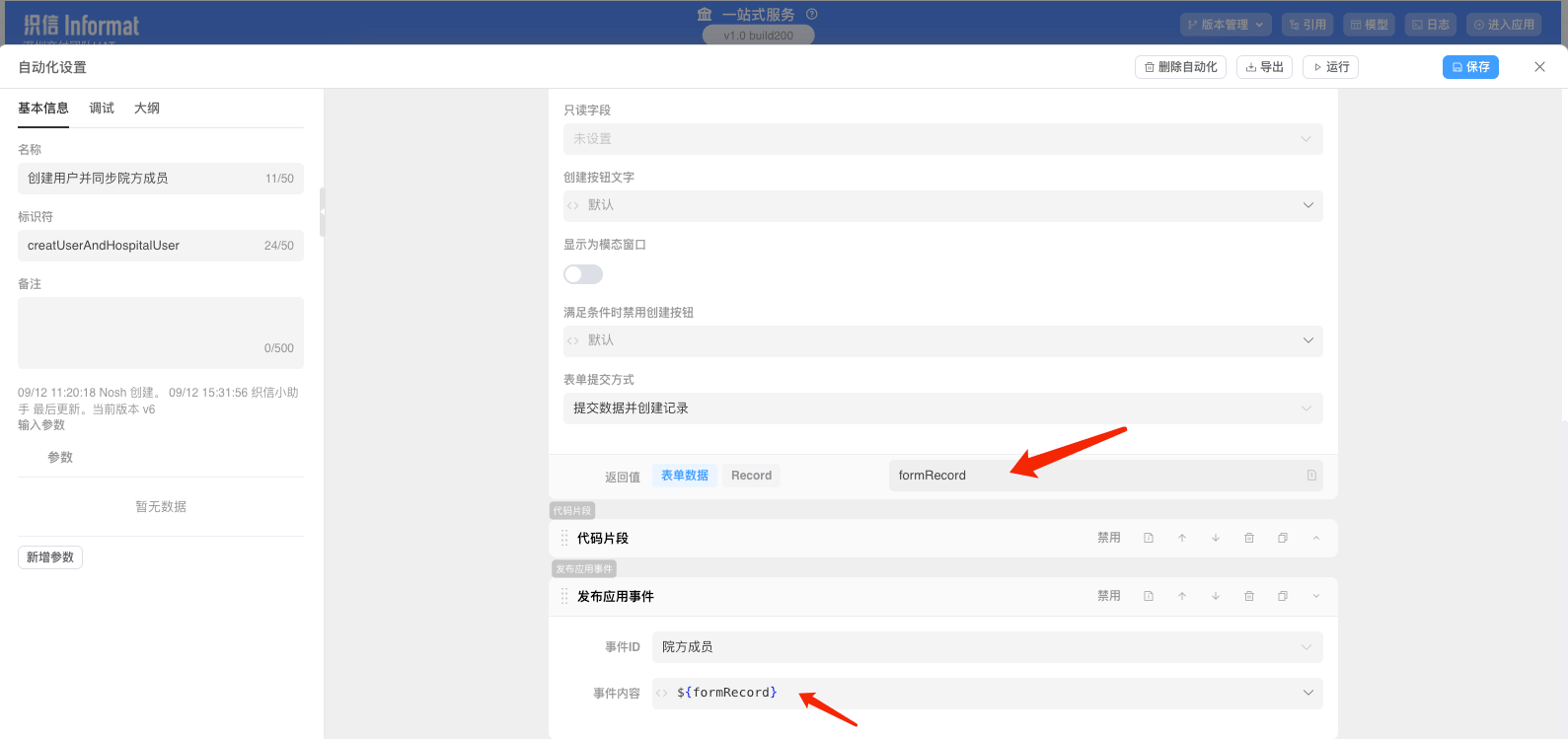Image resolution: width=1568 pixels, height=739 pixels.
Task: Click the 新增参数 button
Action: pos(50,557)
